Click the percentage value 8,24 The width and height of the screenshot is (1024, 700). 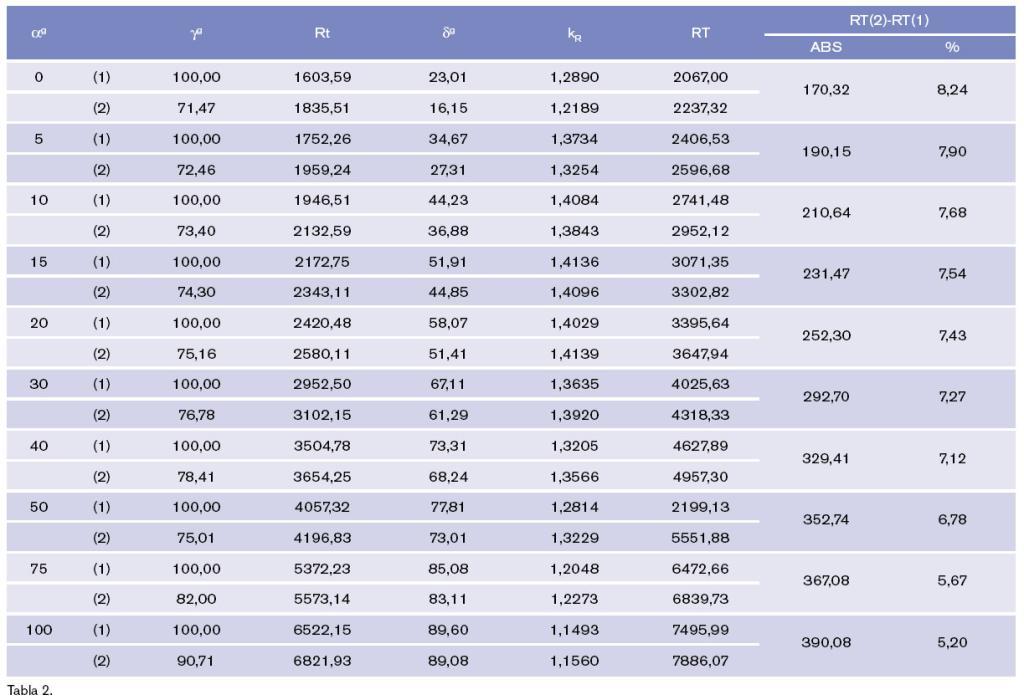952,90
